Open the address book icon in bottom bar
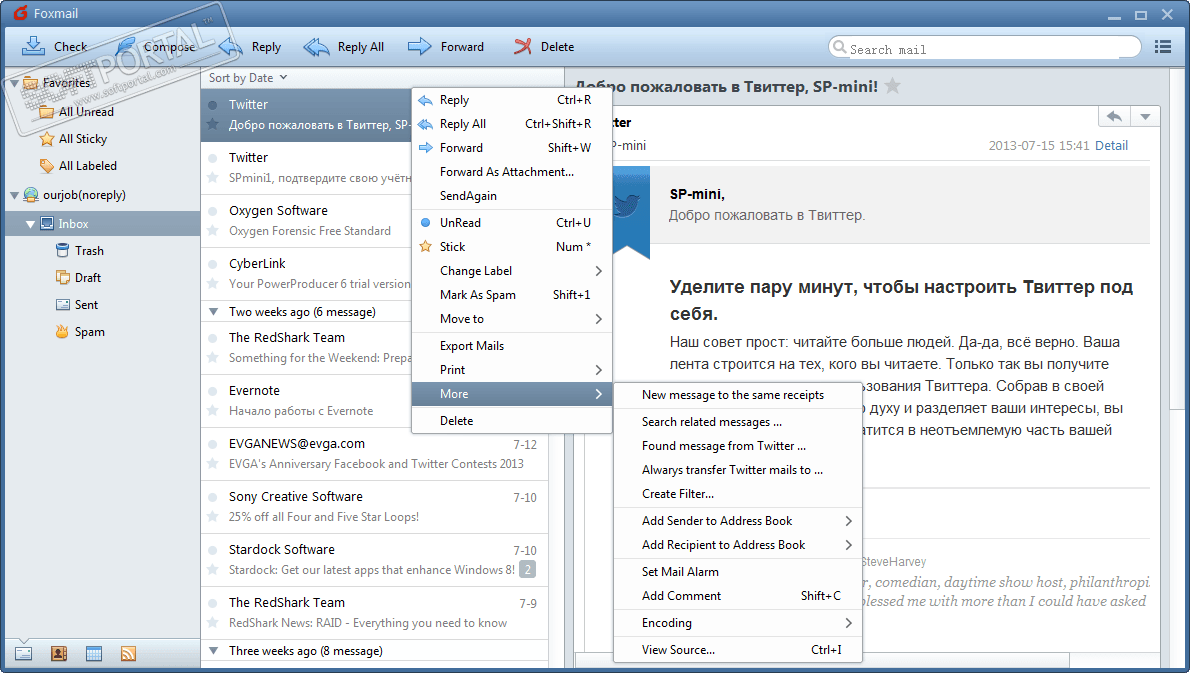Viewport: 1190px width, 673px height. [58, 653]
